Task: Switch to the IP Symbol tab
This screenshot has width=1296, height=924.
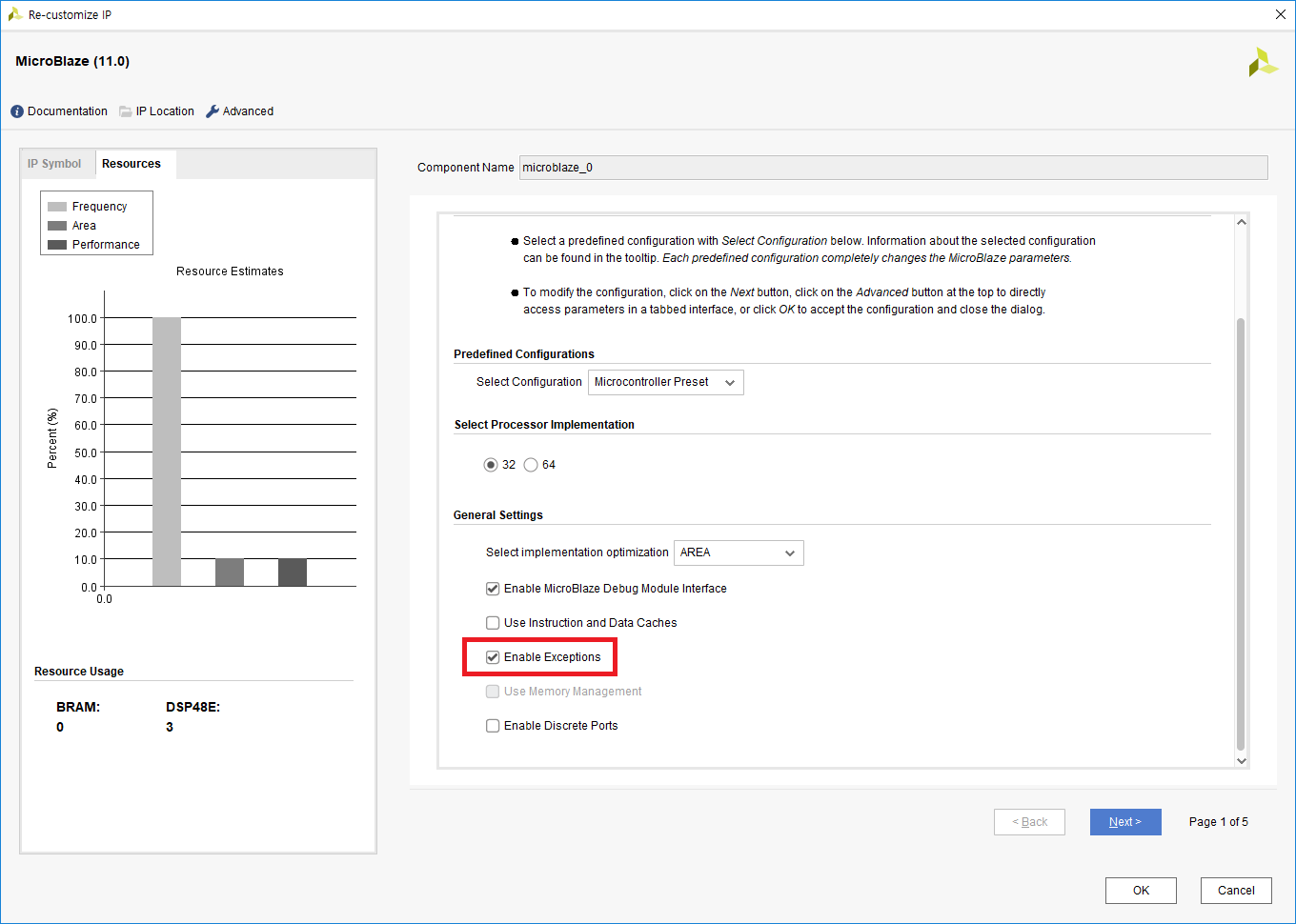Action: coord(54,164)
